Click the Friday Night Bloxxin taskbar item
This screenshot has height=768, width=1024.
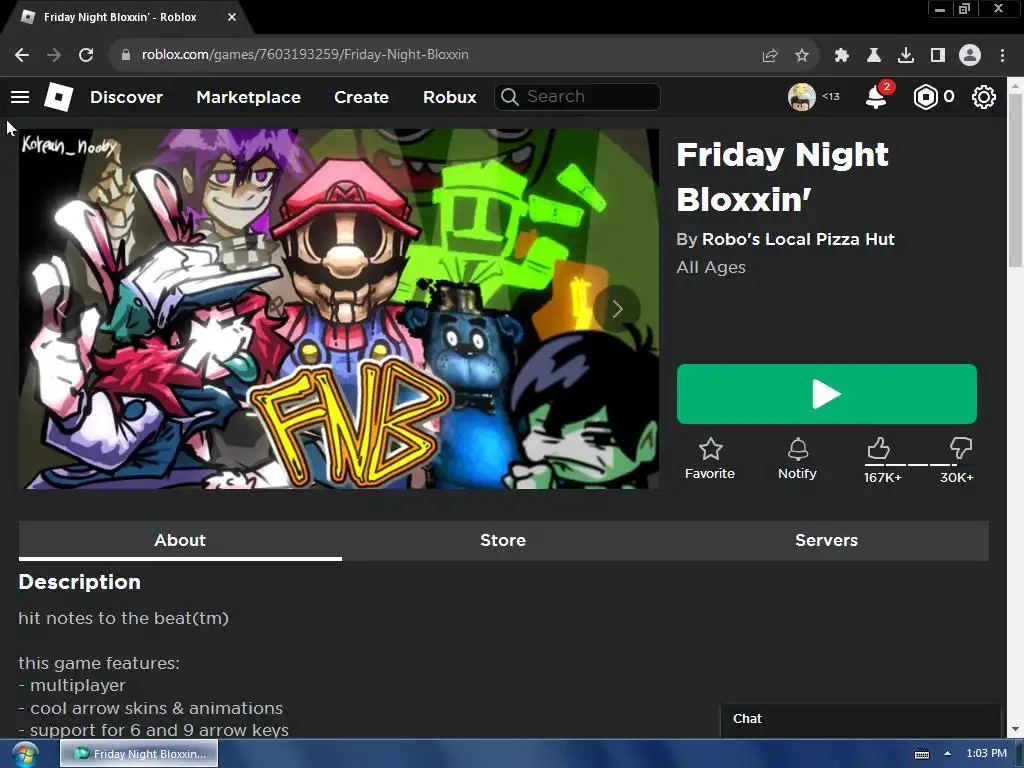(139, 754)
